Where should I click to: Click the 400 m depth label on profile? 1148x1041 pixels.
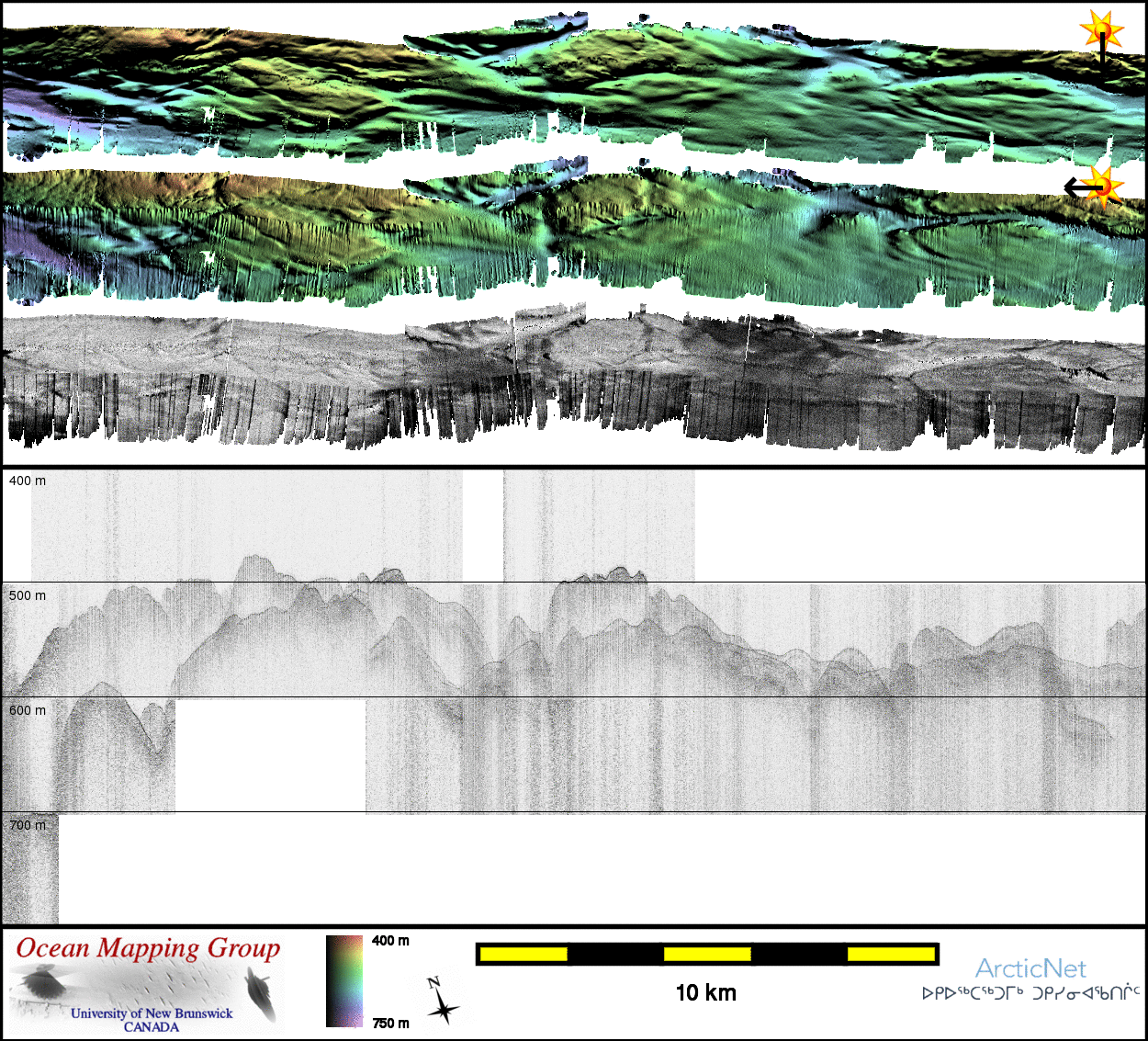(28, 481)
